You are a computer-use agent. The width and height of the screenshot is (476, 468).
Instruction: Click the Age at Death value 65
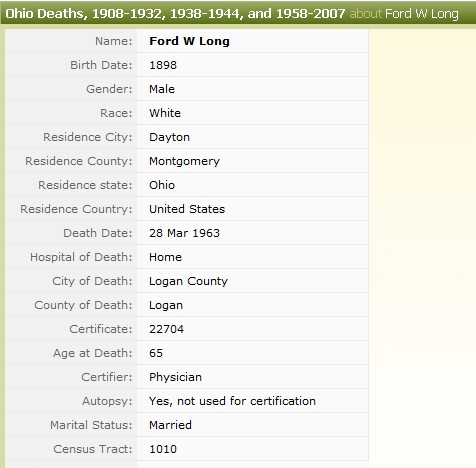click(x=156, y=353)
